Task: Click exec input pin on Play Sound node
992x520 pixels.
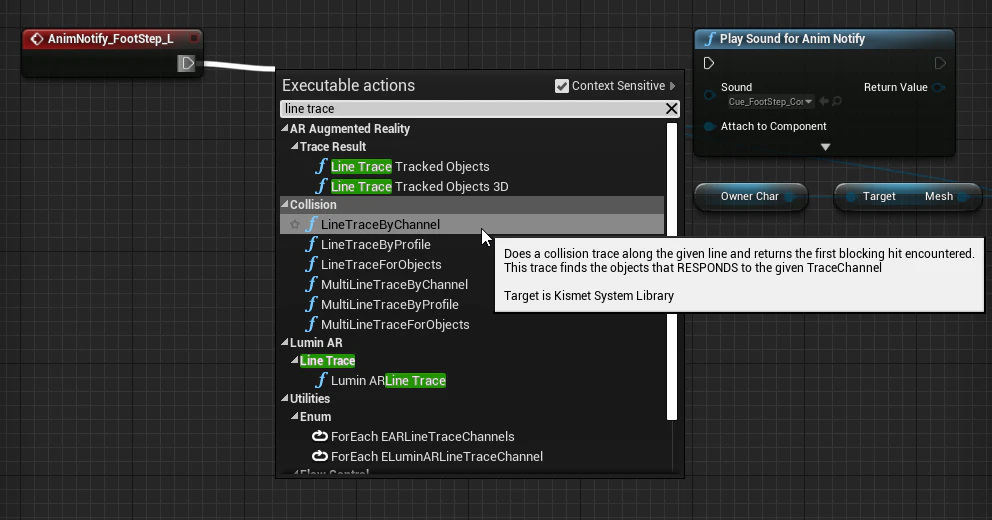Action: [709, 63]
